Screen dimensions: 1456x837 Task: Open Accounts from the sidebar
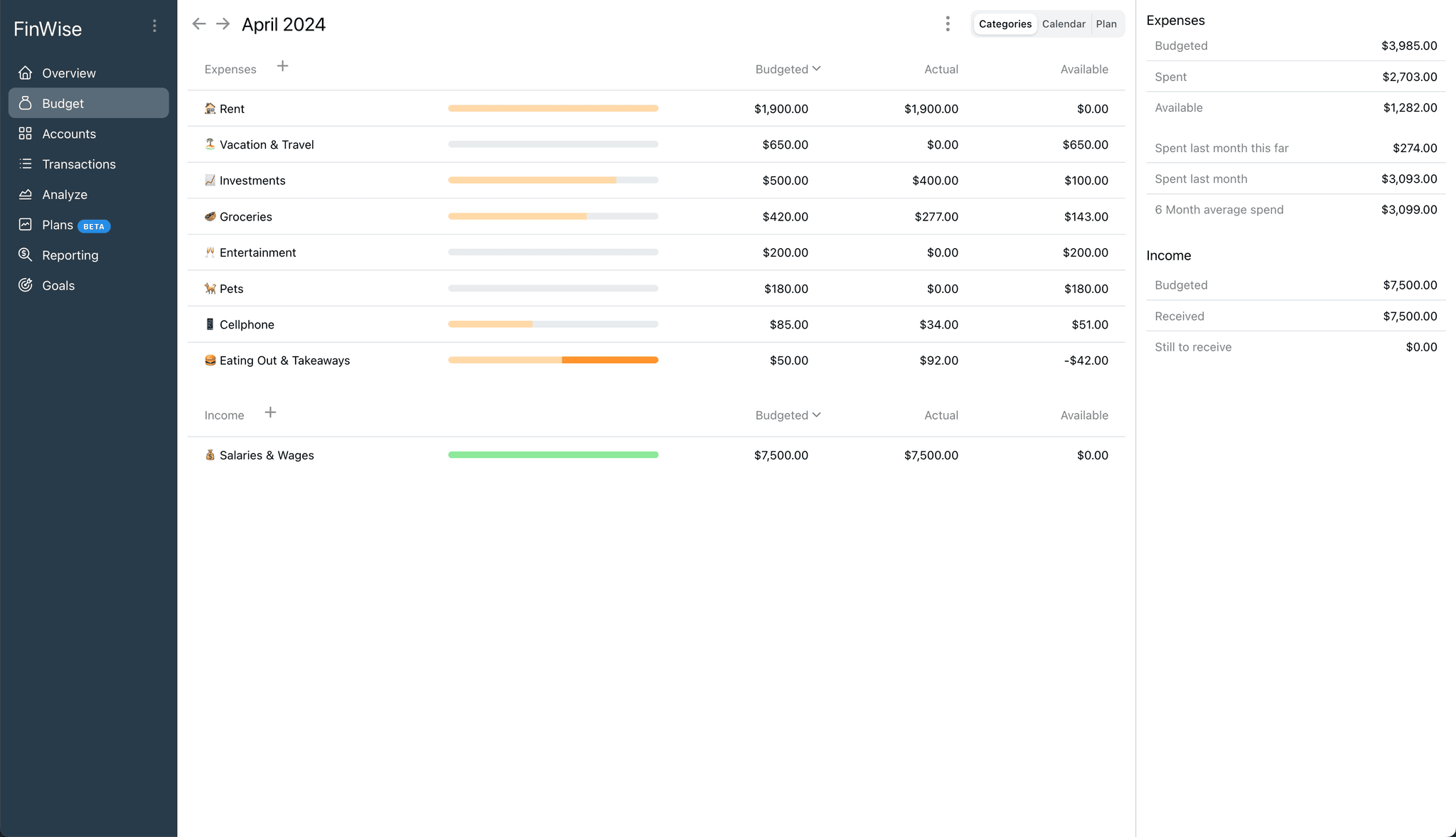(68, 134)
